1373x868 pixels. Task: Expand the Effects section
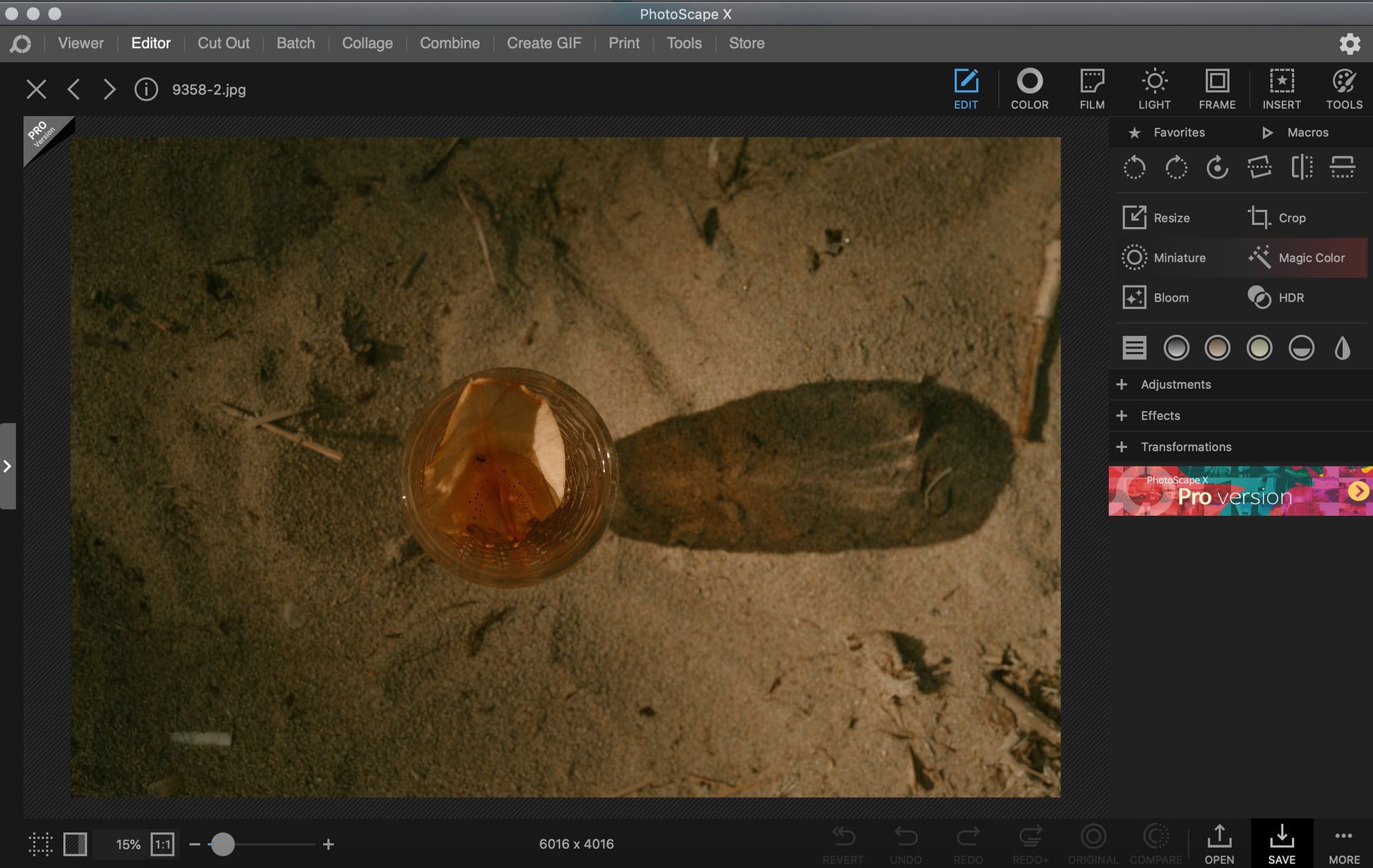(x=1160, y=416)
